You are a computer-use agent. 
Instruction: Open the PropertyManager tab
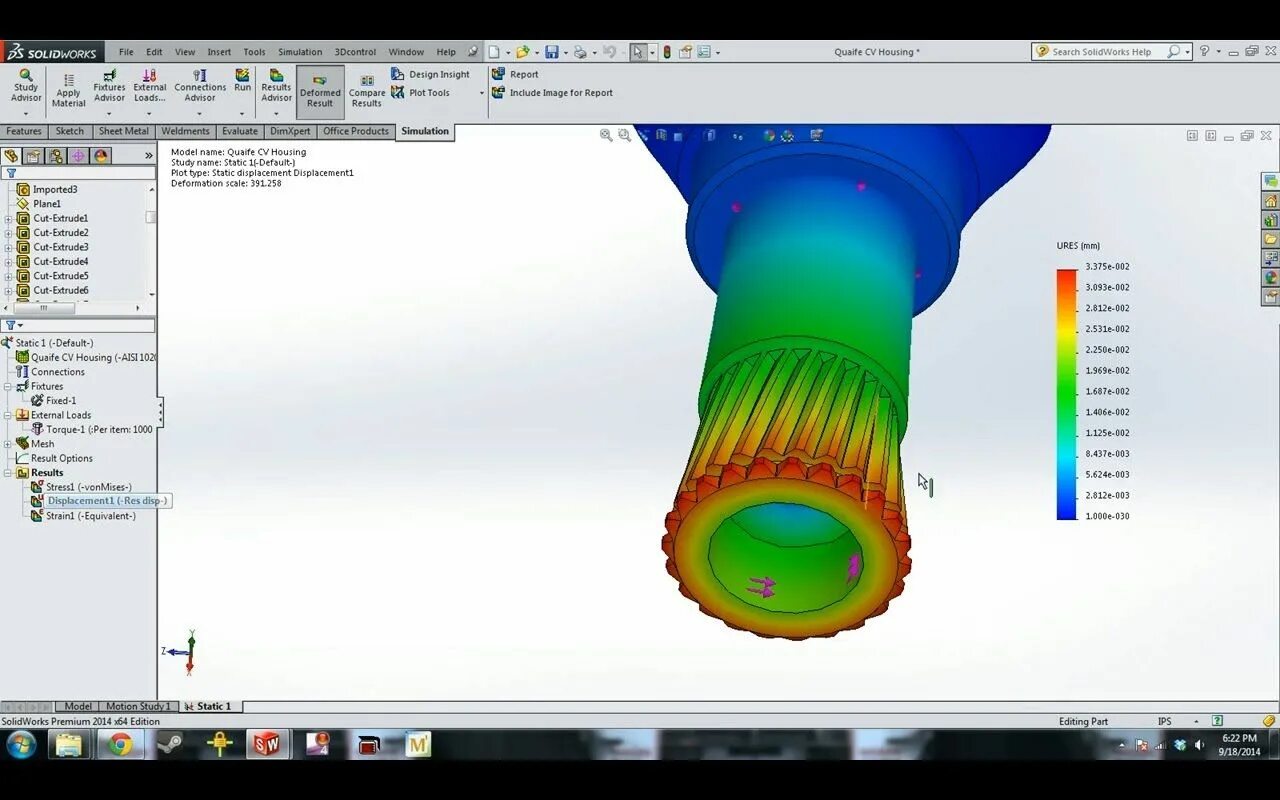(33, 156)
